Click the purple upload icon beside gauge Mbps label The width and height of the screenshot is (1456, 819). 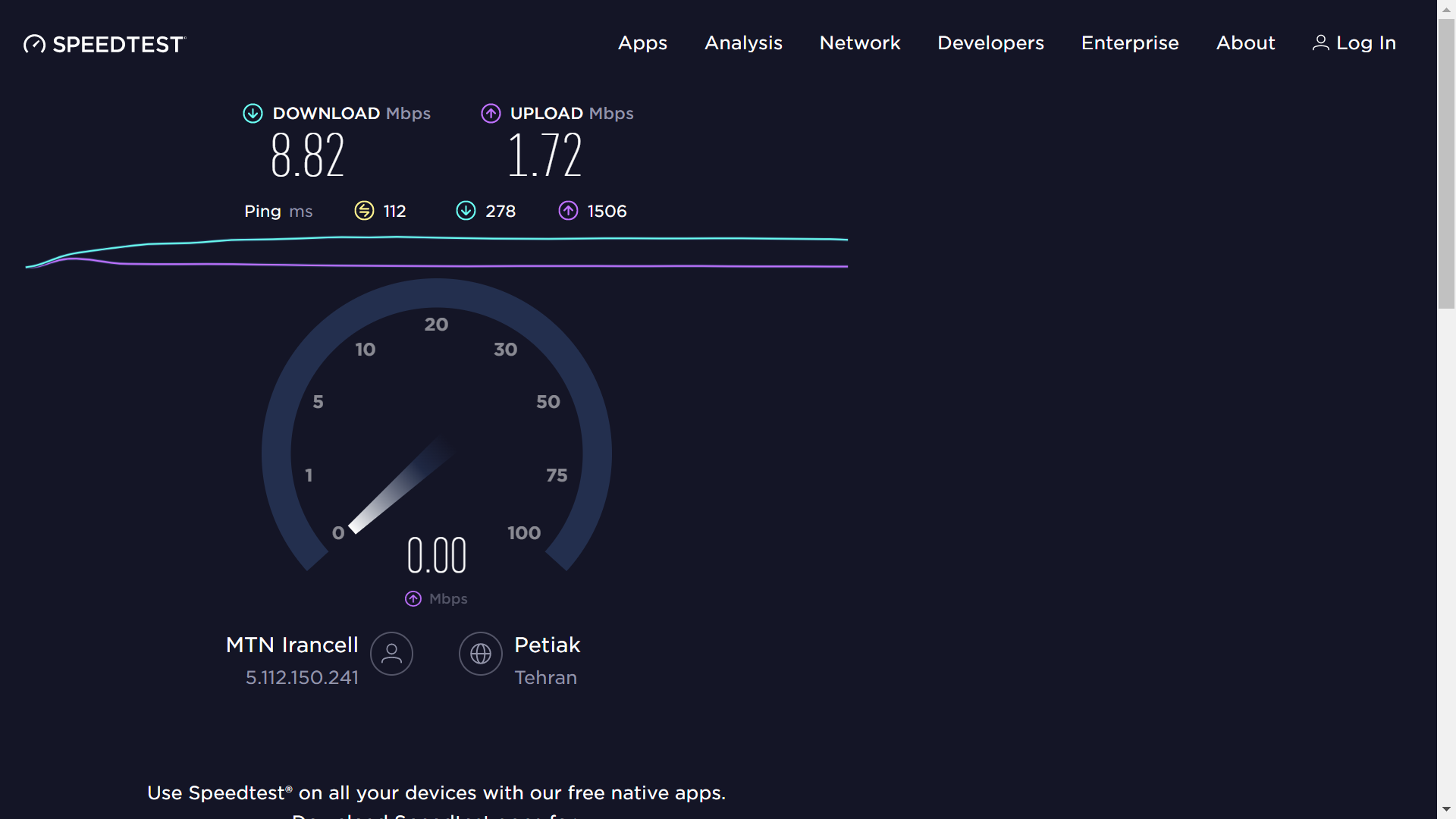point(413,599)
